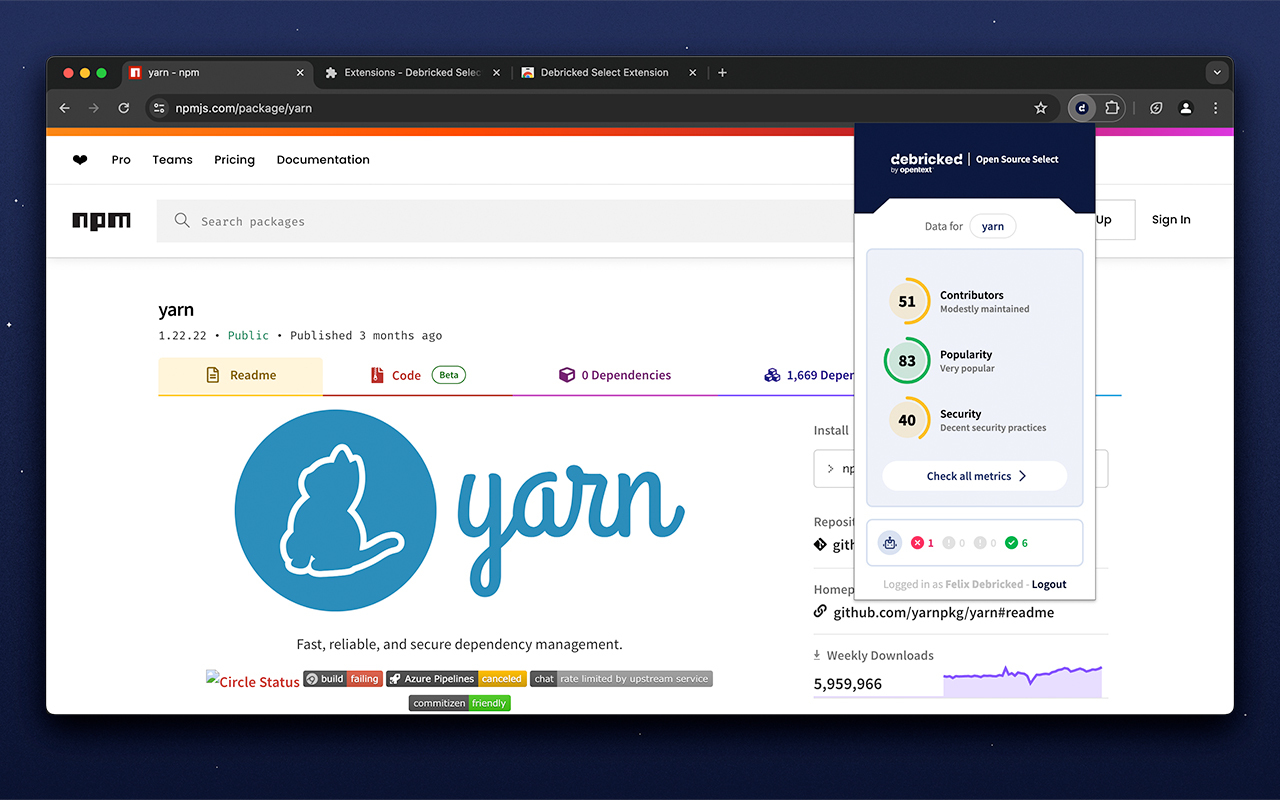Screen dimensions: 1280x800
Task: Focus the Search packages input field
Action: click(x=505, y=221)
